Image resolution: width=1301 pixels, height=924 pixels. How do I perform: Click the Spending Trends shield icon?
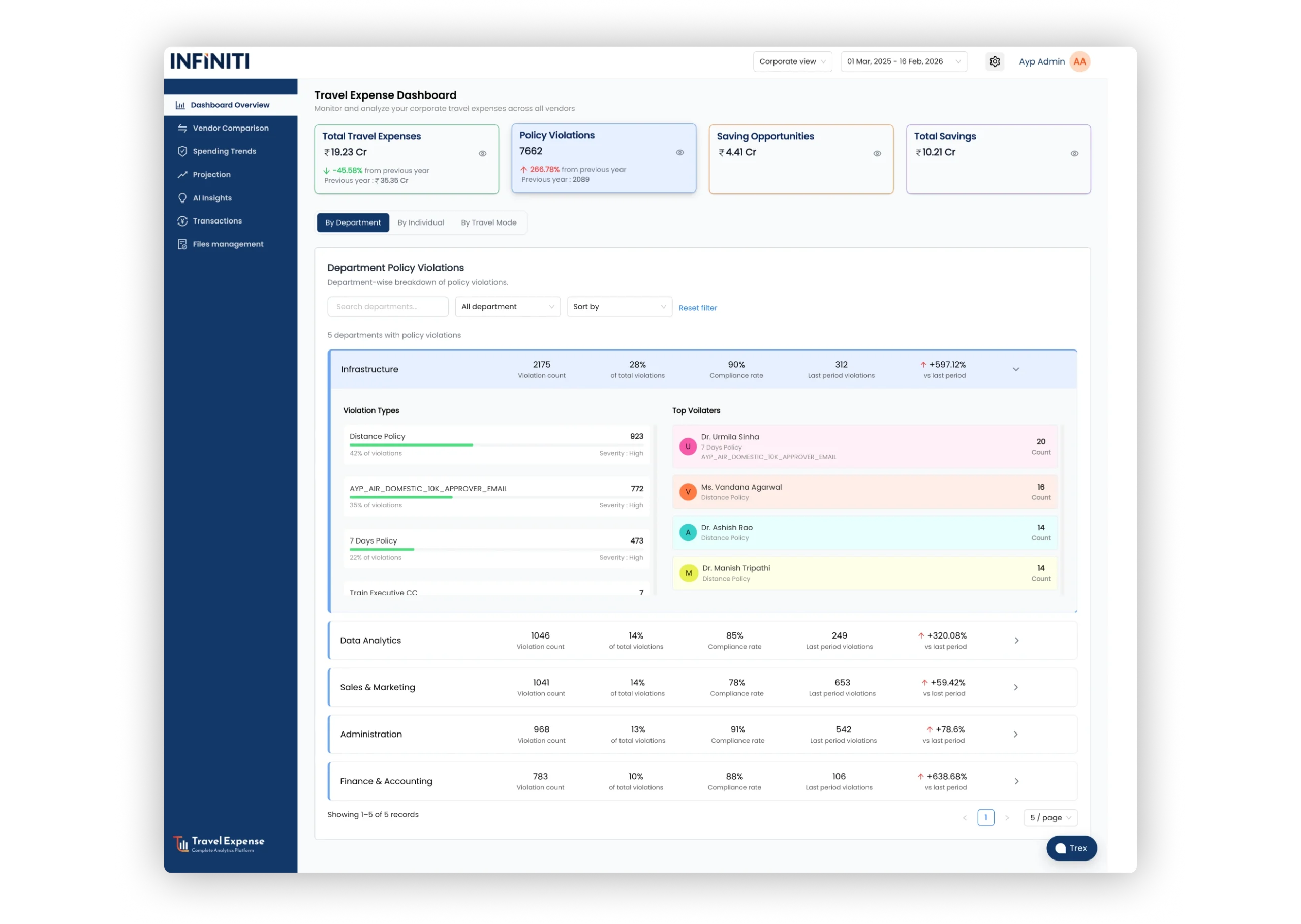pos(182,151)
